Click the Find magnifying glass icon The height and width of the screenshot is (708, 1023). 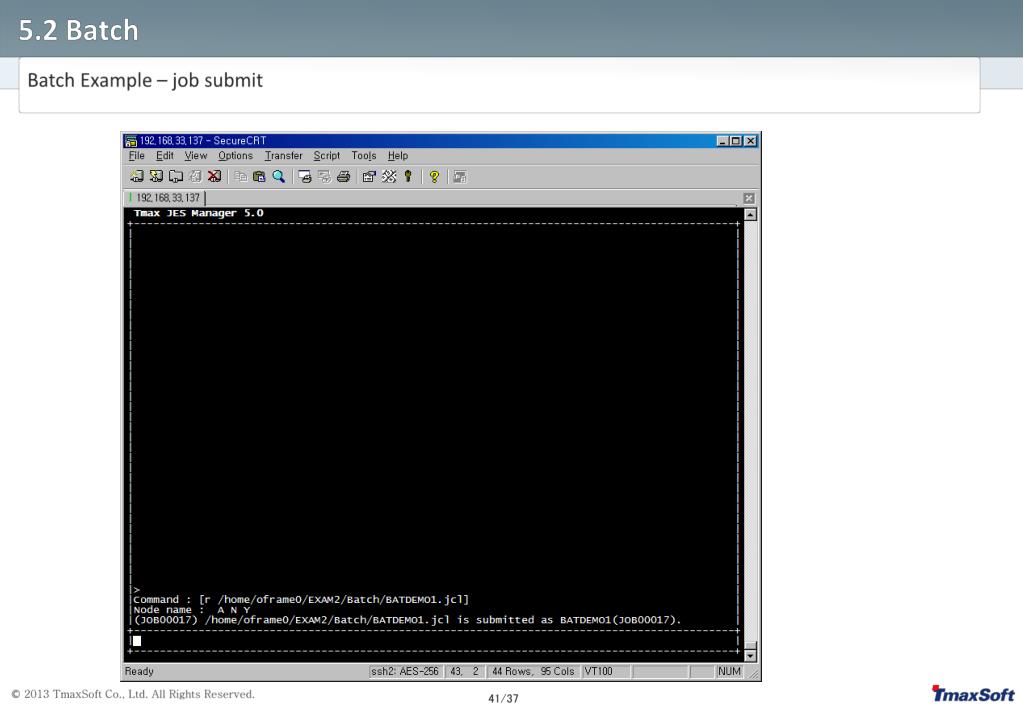(x=279, y=176)
